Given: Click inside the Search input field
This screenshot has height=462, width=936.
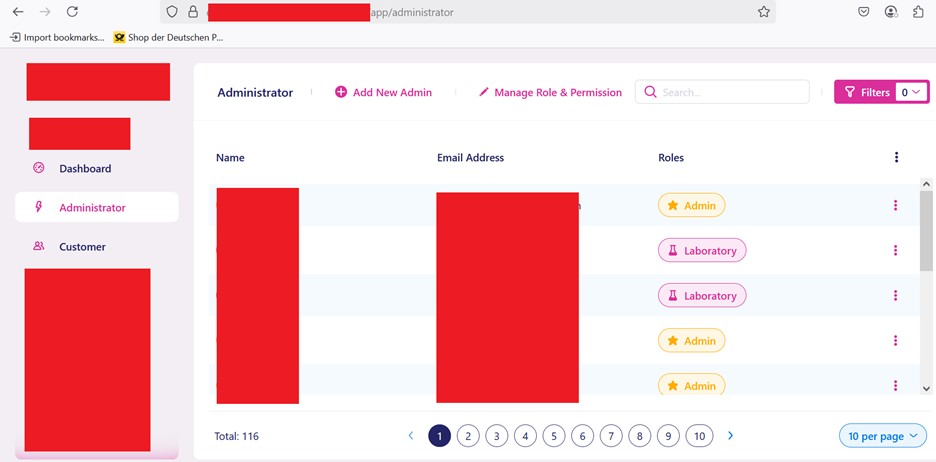Looking at the screenshot, I should point(730,92).
